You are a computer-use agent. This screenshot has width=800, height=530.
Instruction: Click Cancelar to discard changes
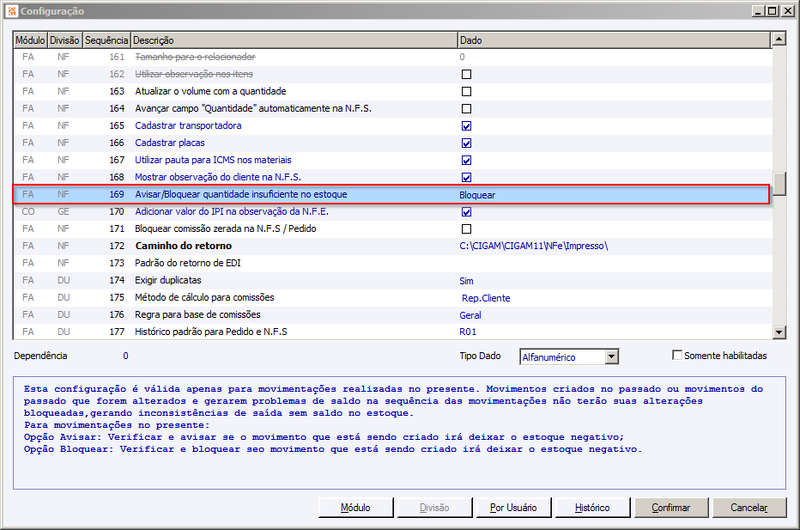pos(749,508)
